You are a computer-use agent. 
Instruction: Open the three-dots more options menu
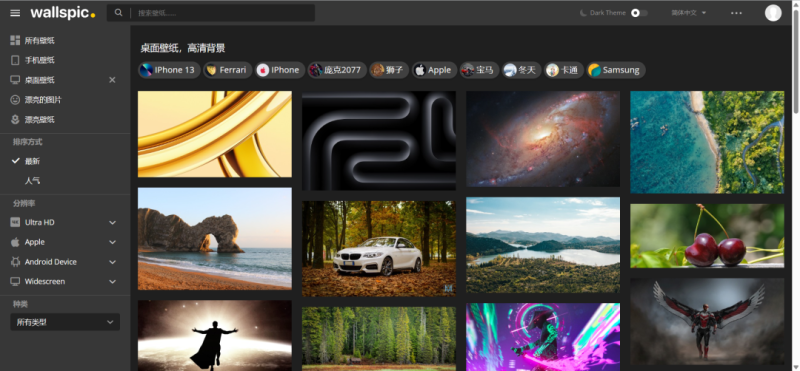(736, 13)
